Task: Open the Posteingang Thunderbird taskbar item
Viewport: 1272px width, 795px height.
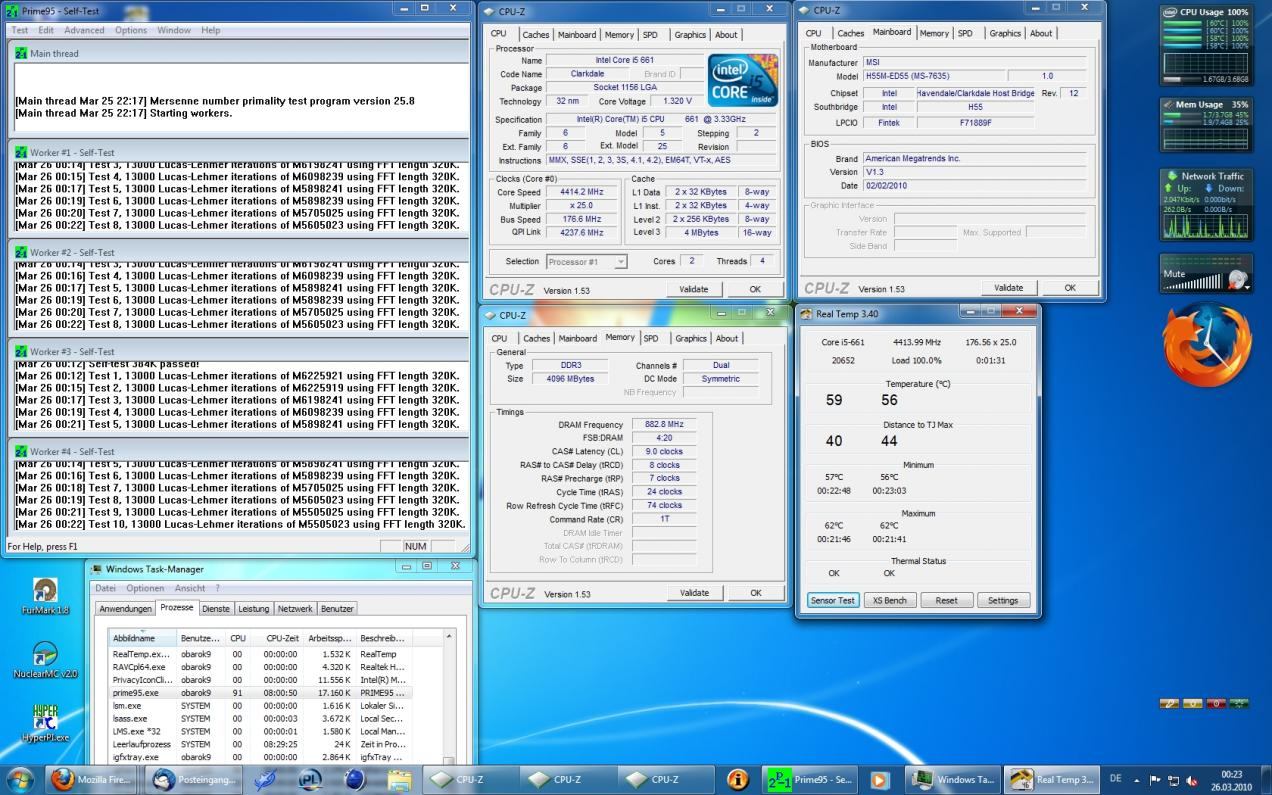Action: [x=191, y=780]
